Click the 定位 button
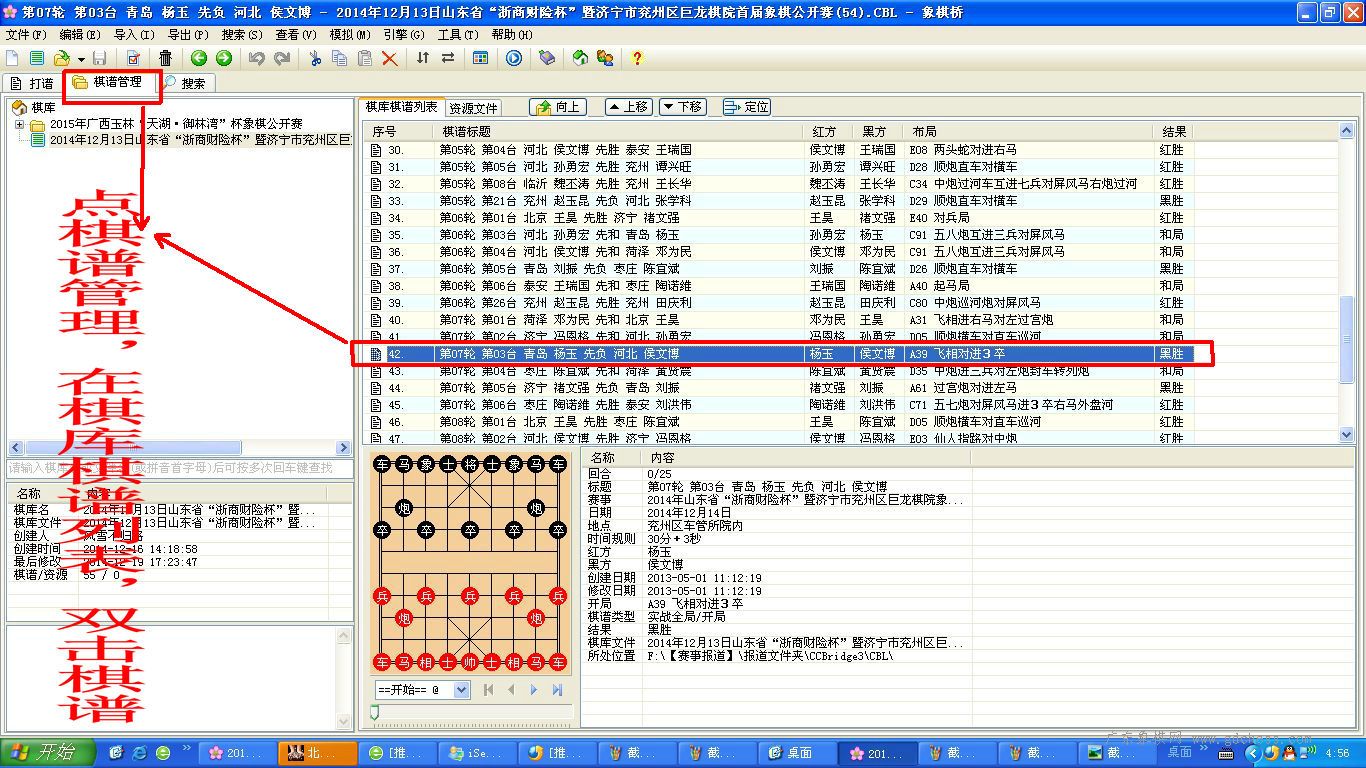1366x768 pixels. pyautogui.click(x=746, y=107)
